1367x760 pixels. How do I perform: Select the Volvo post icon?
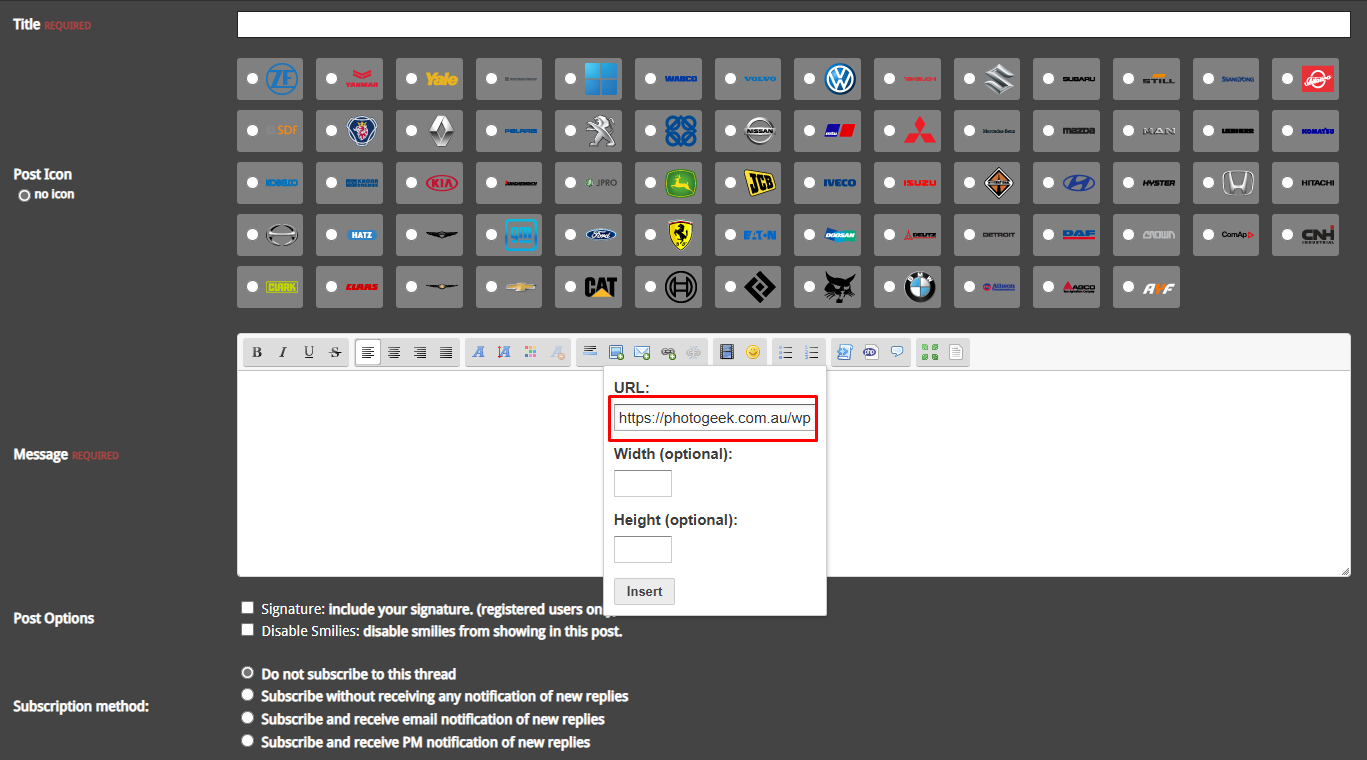click(730, 79)
